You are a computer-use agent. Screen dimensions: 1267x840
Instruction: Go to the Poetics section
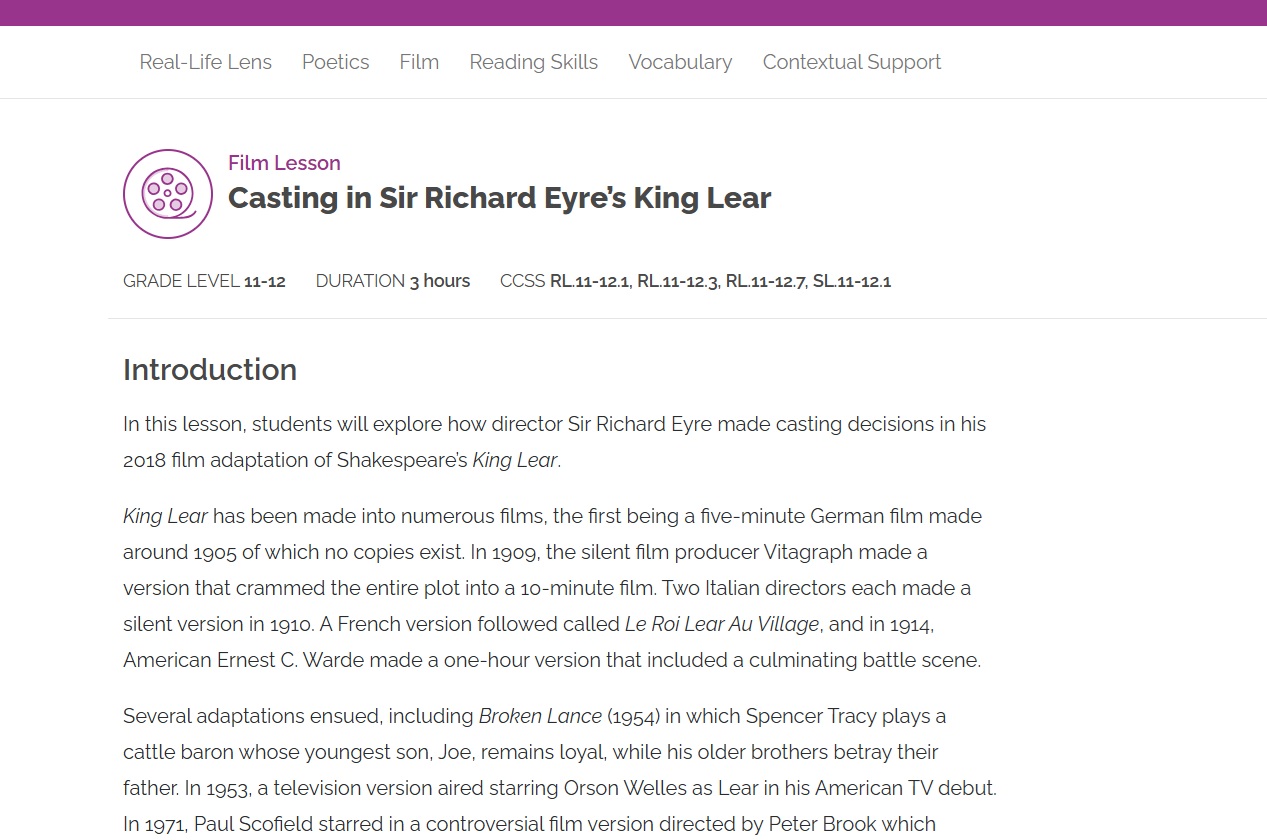click(x=335, y=62)
